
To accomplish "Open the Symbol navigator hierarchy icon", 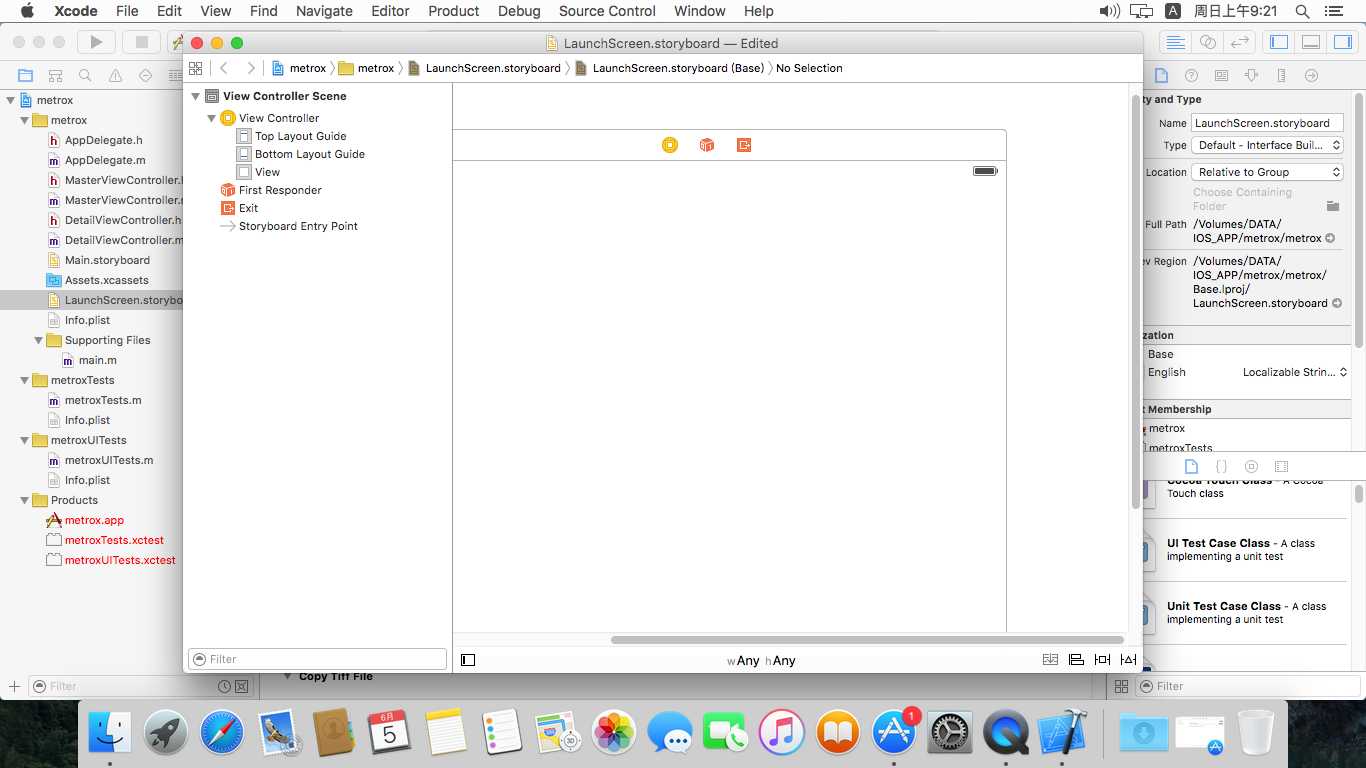I will pos(56,75).
